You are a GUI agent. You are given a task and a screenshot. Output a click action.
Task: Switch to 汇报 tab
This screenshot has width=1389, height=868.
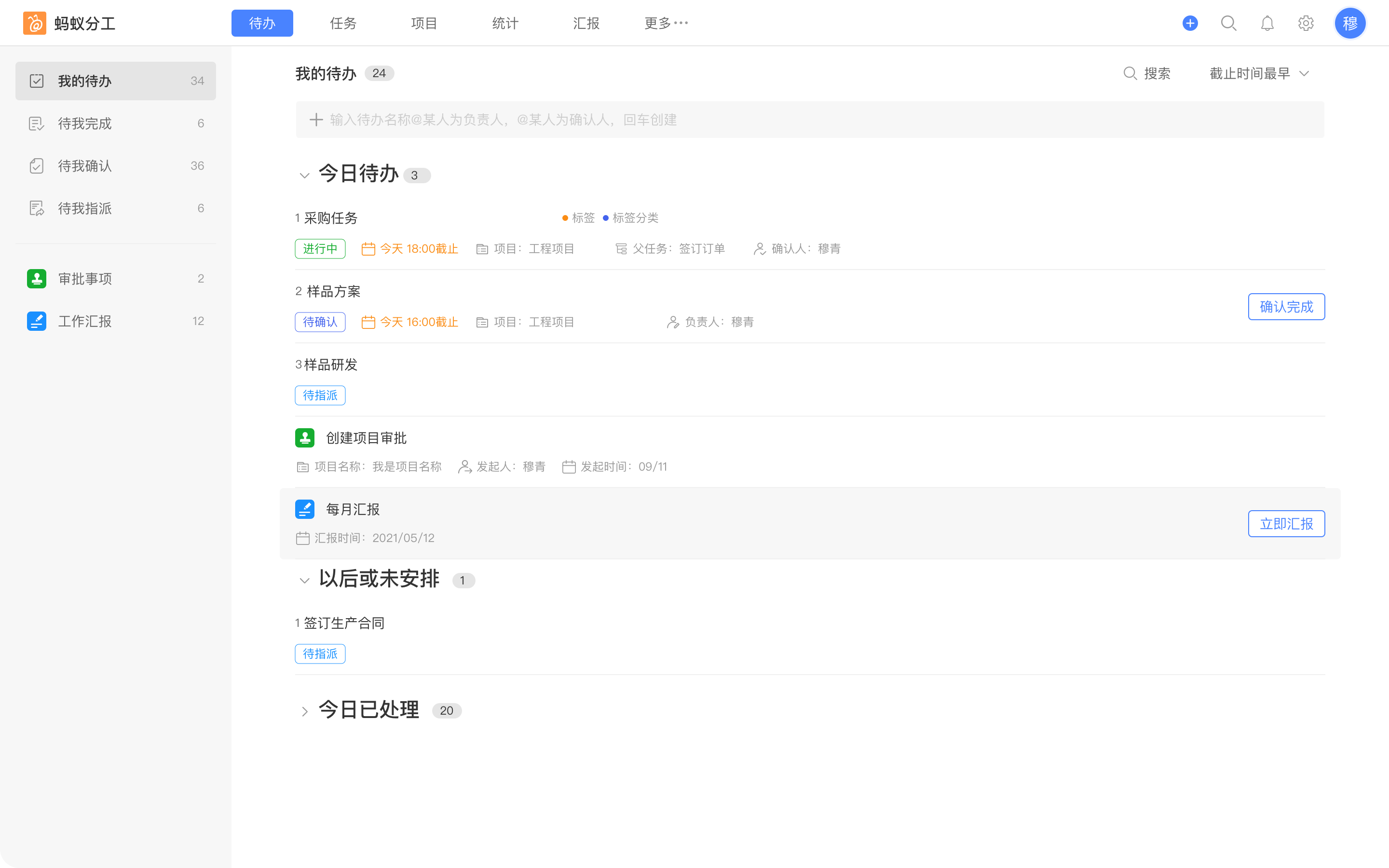(x=586, y=23)
